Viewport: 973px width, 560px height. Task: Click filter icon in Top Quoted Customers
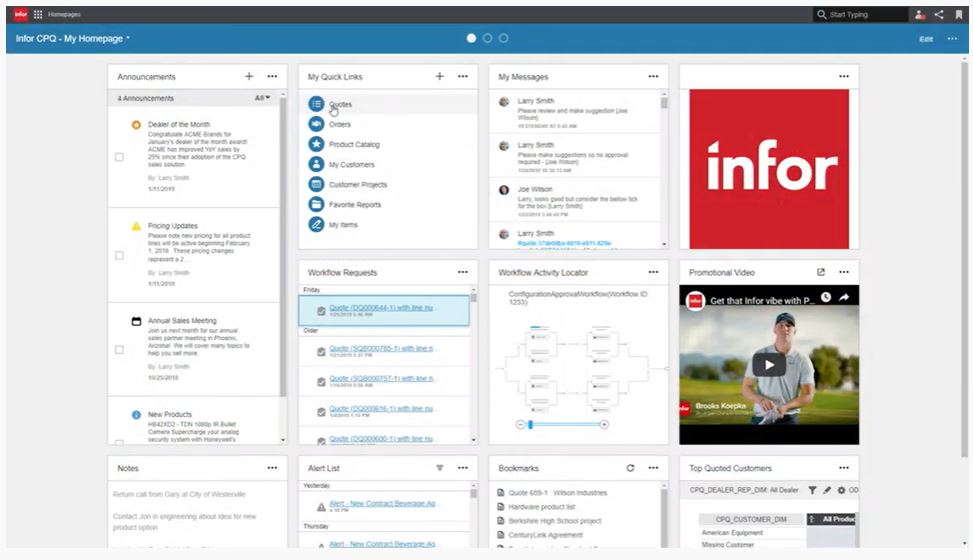point(812,490)
